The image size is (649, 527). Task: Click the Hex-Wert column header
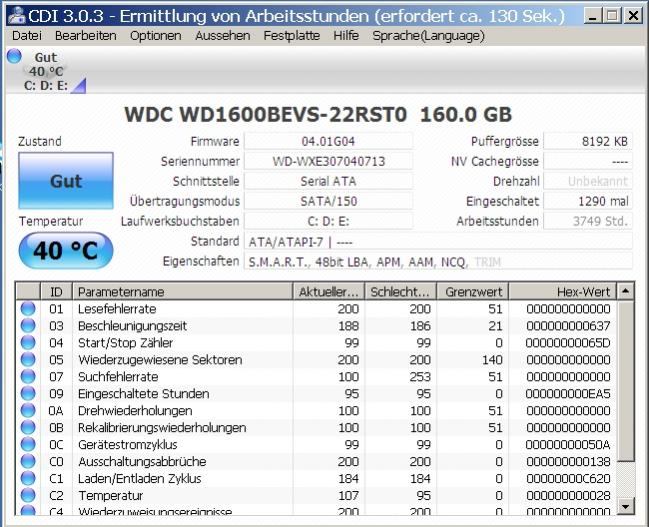coord(562,292)
